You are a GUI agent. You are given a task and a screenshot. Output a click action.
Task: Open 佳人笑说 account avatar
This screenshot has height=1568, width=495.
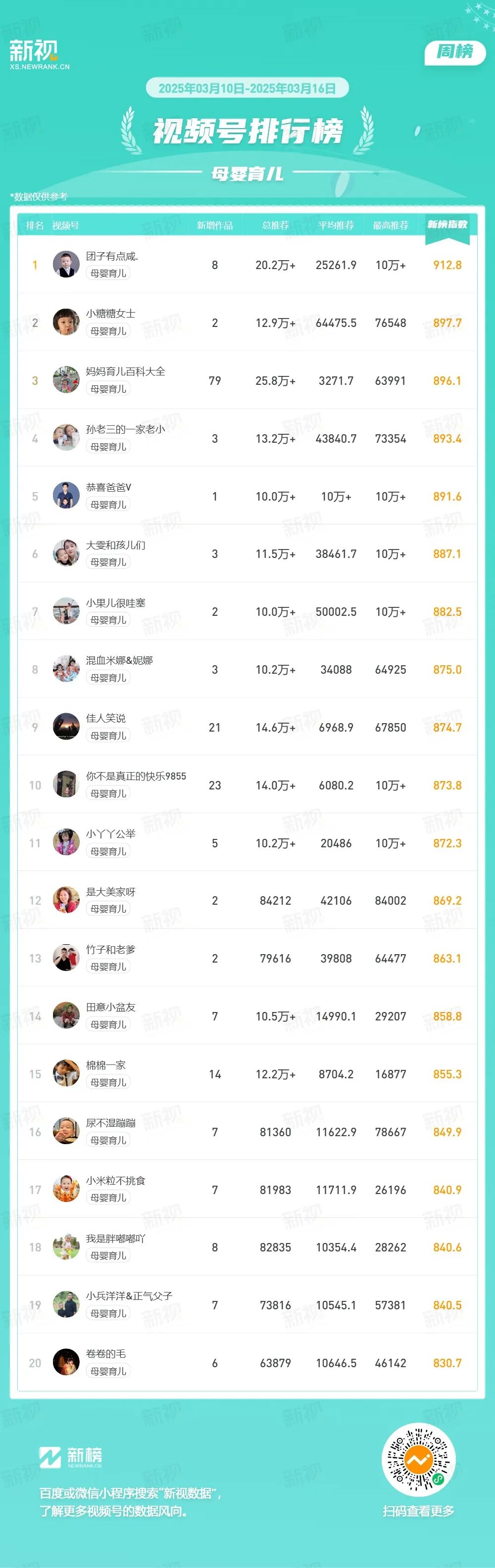pyautogui.click(x=66, y=726)
